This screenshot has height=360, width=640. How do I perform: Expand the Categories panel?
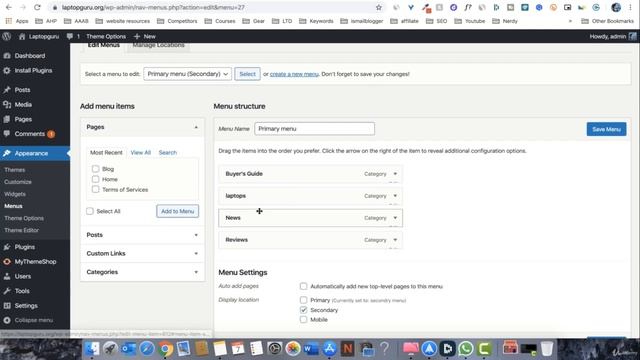196,272
